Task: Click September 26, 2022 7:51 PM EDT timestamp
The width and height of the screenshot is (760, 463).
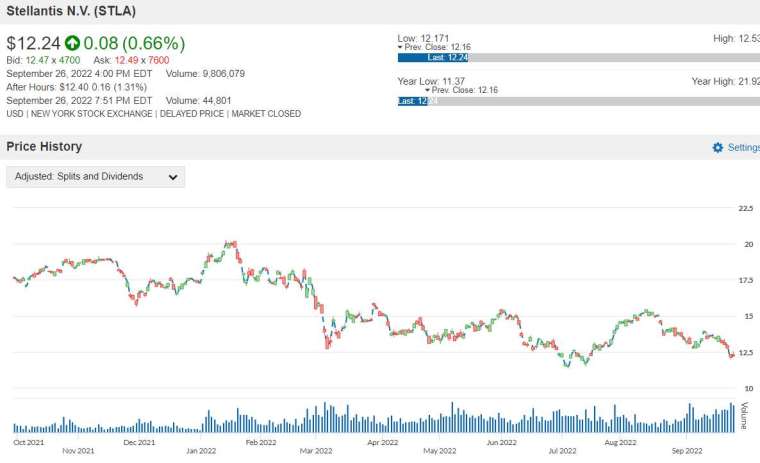Action: tap(79, 100)
